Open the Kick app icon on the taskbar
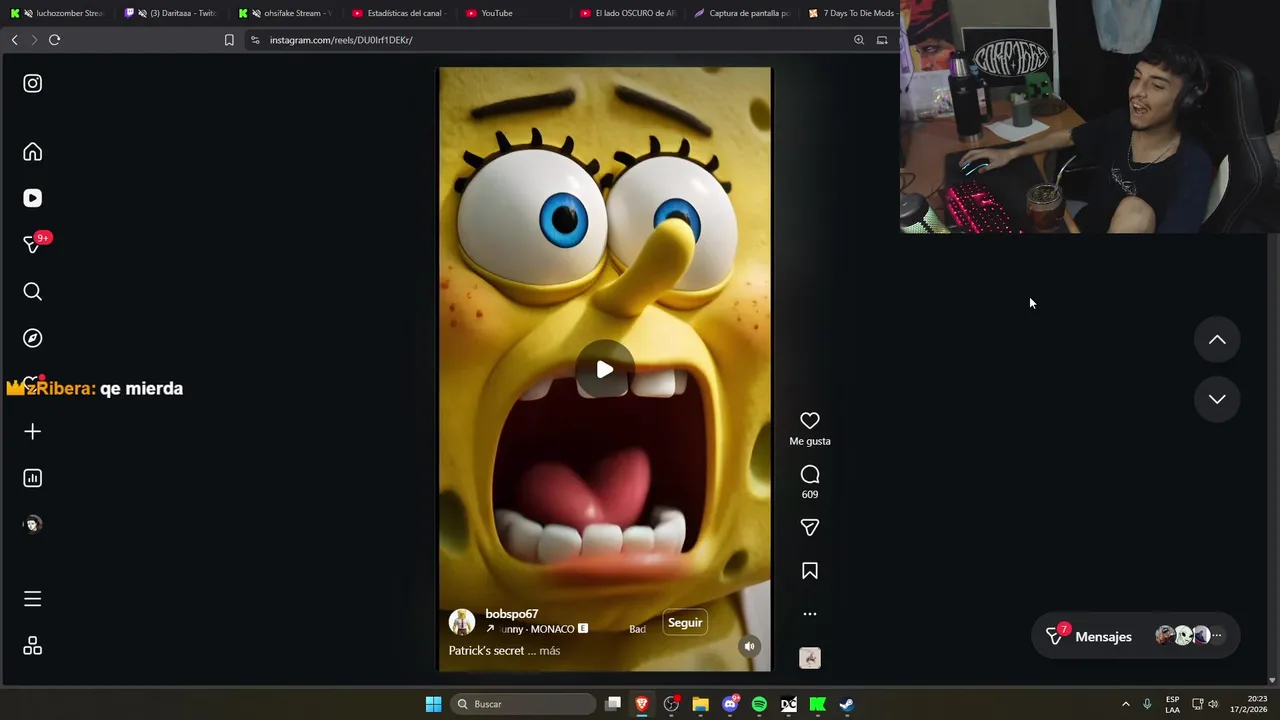Image resolution: width=1280 pixels, height=720 pixels. [x=817, y=704]
